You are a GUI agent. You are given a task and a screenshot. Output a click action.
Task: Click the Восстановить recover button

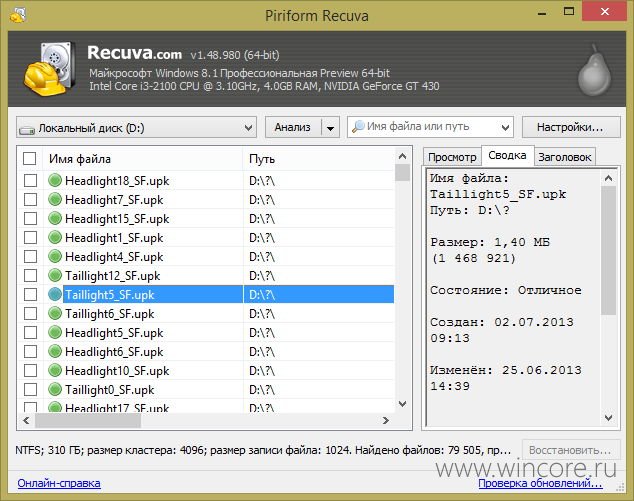click(571, 450)
